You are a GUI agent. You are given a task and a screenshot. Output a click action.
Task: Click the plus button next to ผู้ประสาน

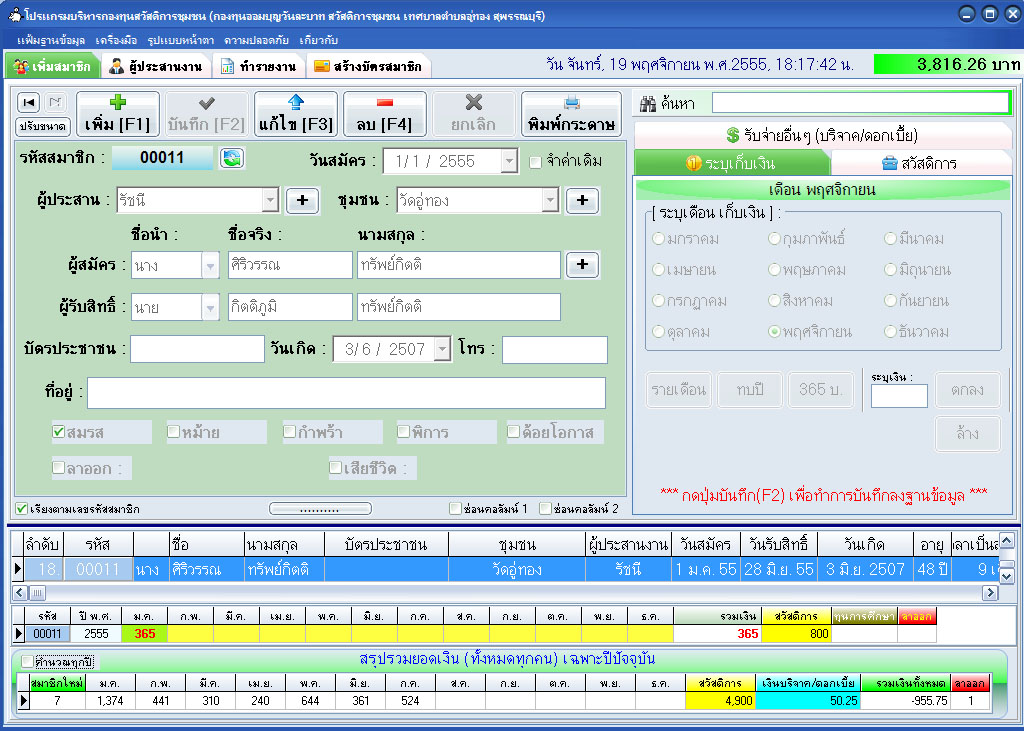[302, 200]
